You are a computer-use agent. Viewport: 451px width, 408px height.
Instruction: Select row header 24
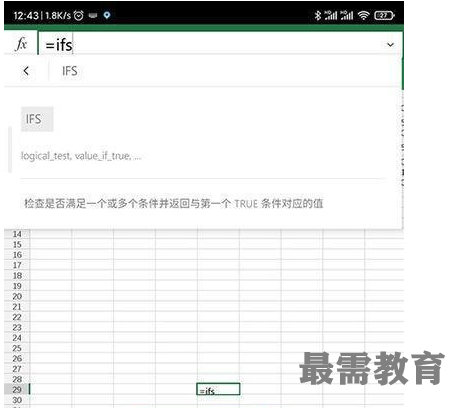(17, 338)
